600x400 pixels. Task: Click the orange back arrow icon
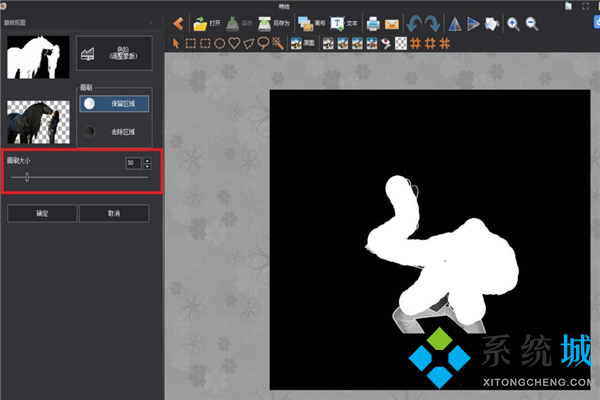178,23
